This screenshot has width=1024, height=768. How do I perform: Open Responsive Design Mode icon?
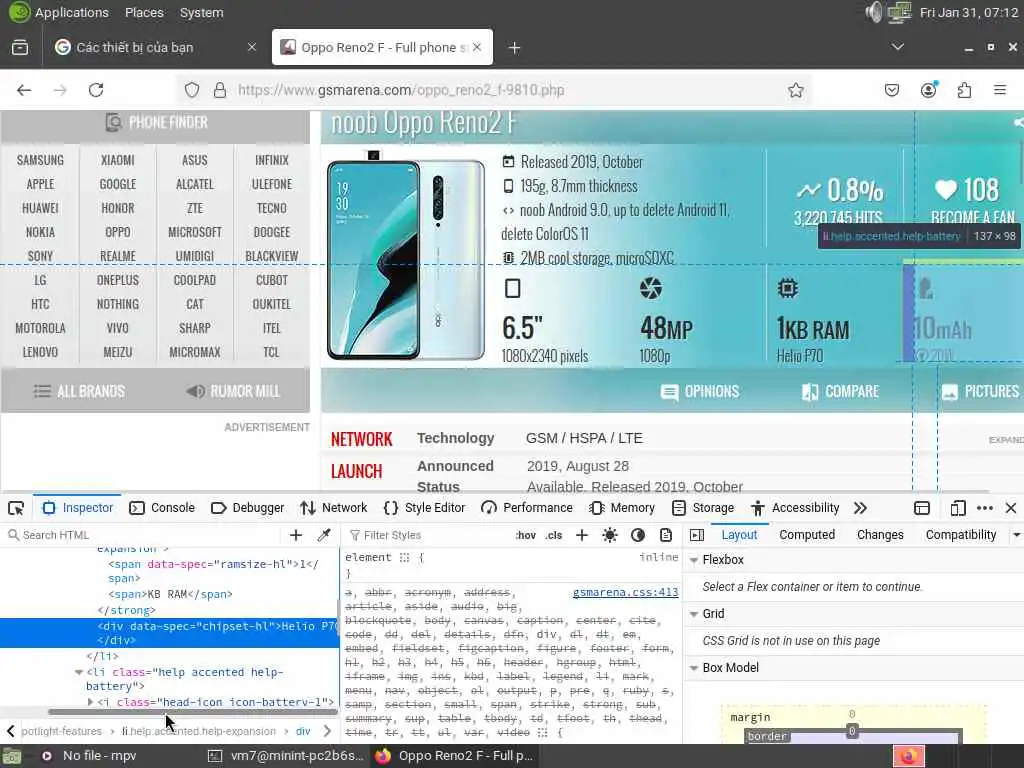click(958, 508)
